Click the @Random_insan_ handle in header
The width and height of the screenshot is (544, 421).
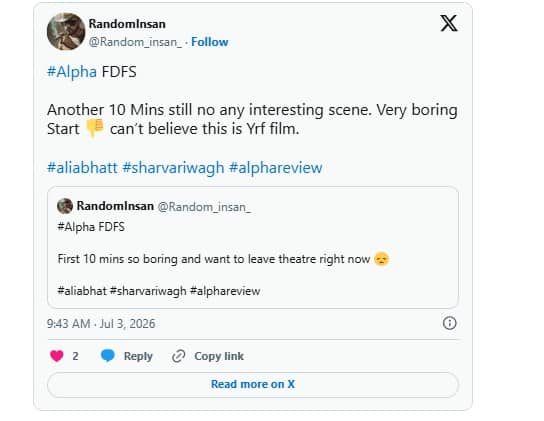pos(135,42)
